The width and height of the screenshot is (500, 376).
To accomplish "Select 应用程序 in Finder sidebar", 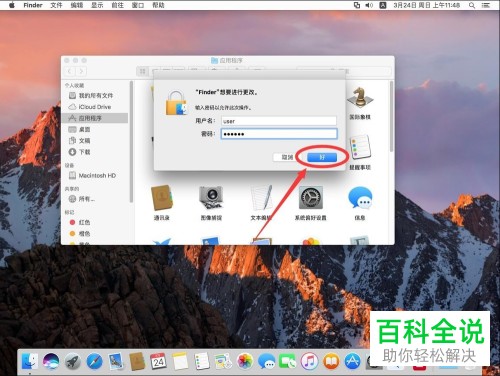I will pyautogui.click(x=95, y=118).
